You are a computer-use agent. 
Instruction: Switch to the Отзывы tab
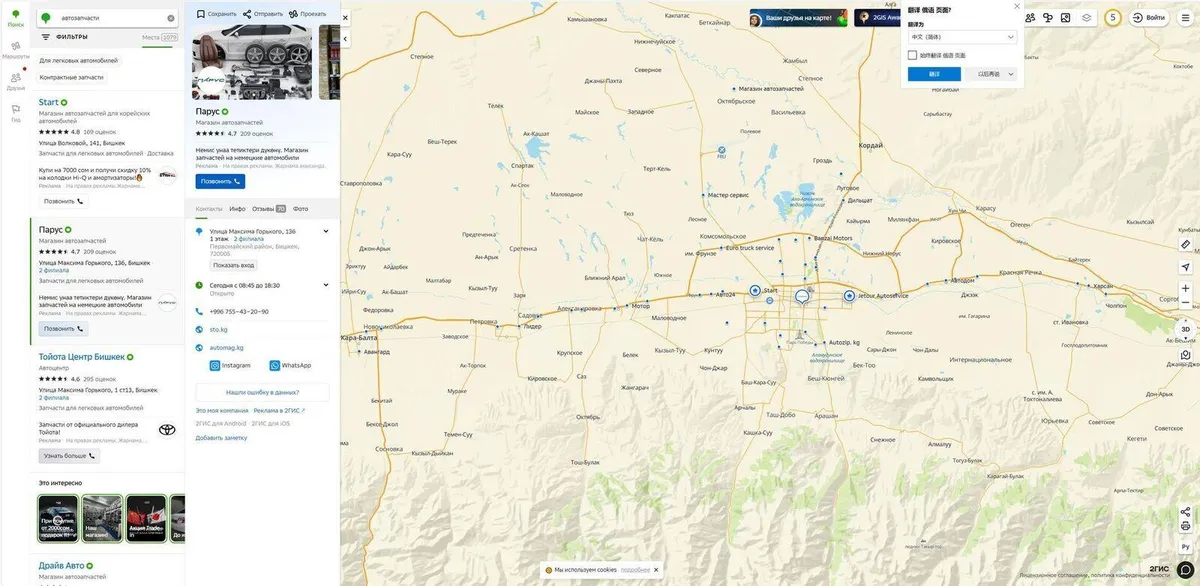tap(269, 209)
